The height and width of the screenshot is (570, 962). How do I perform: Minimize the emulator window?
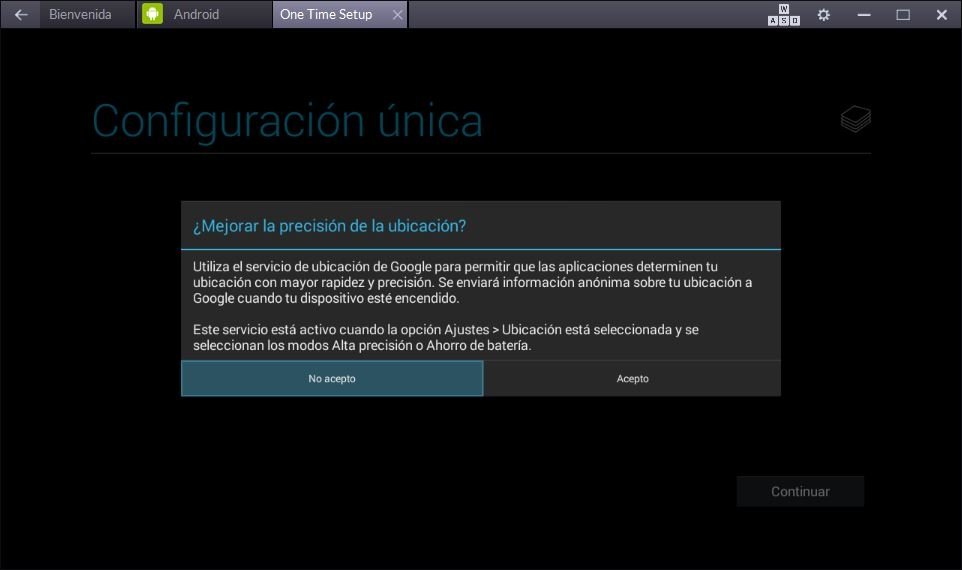click(864, 15)
